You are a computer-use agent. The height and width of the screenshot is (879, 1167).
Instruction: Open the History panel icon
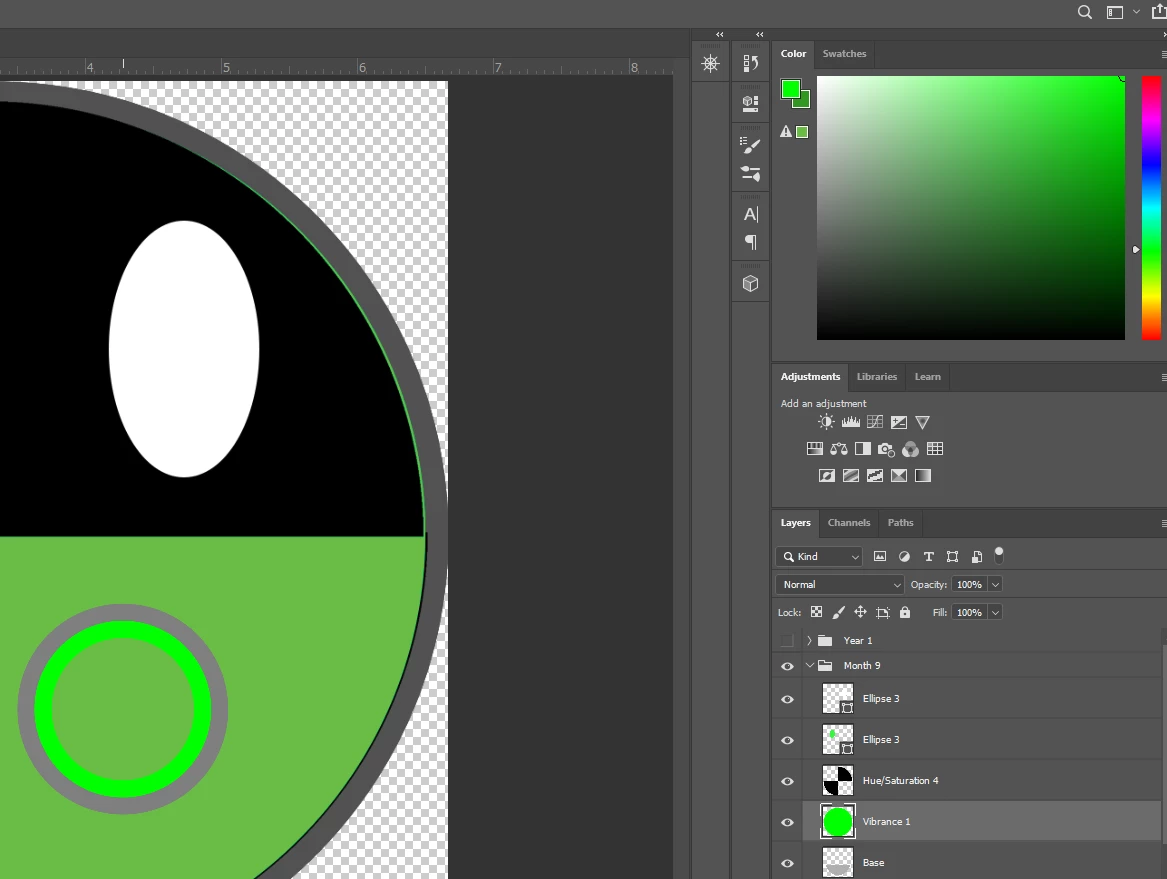pos(750,63)
